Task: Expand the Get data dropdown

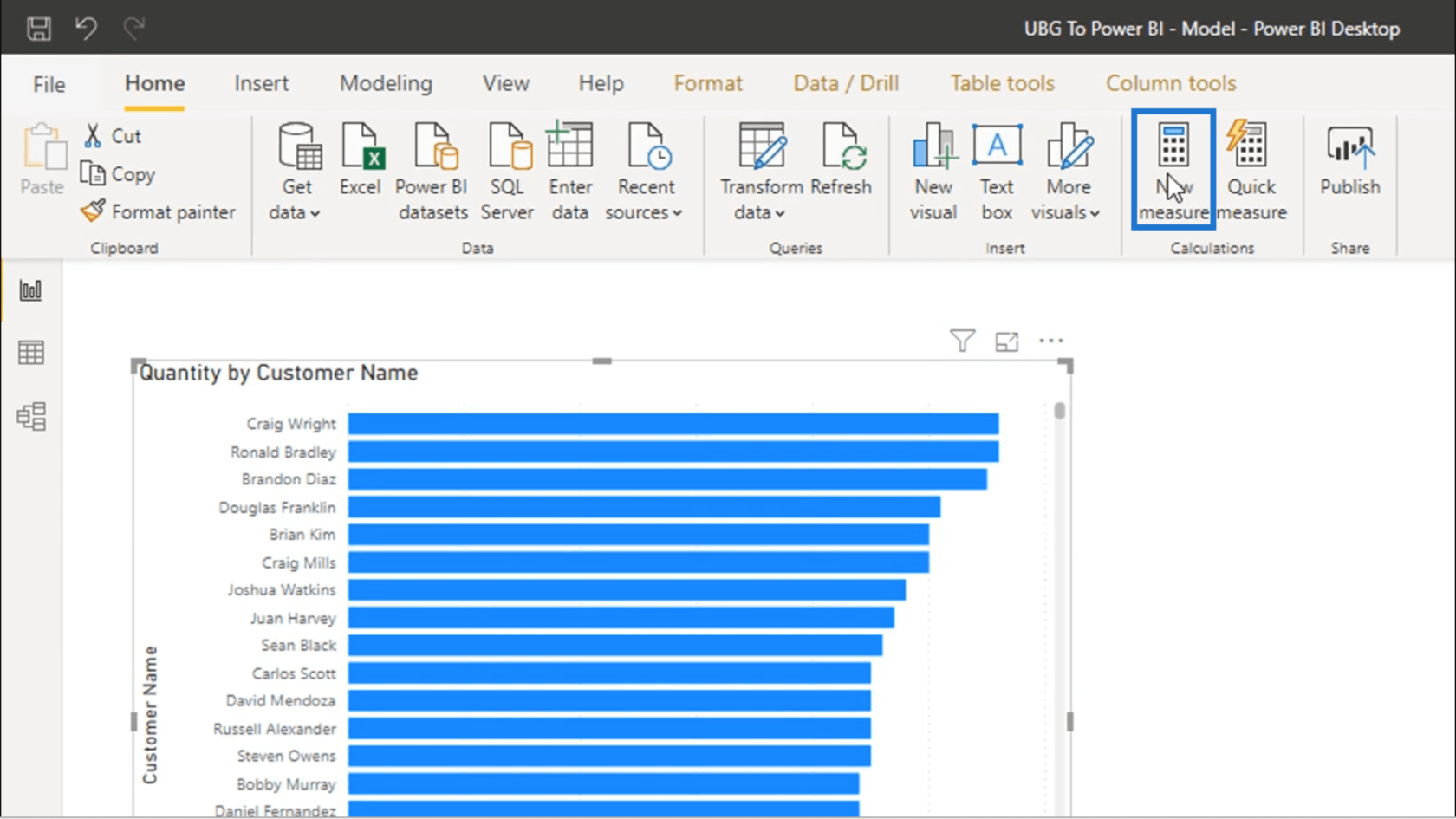Action: (296, 212)
